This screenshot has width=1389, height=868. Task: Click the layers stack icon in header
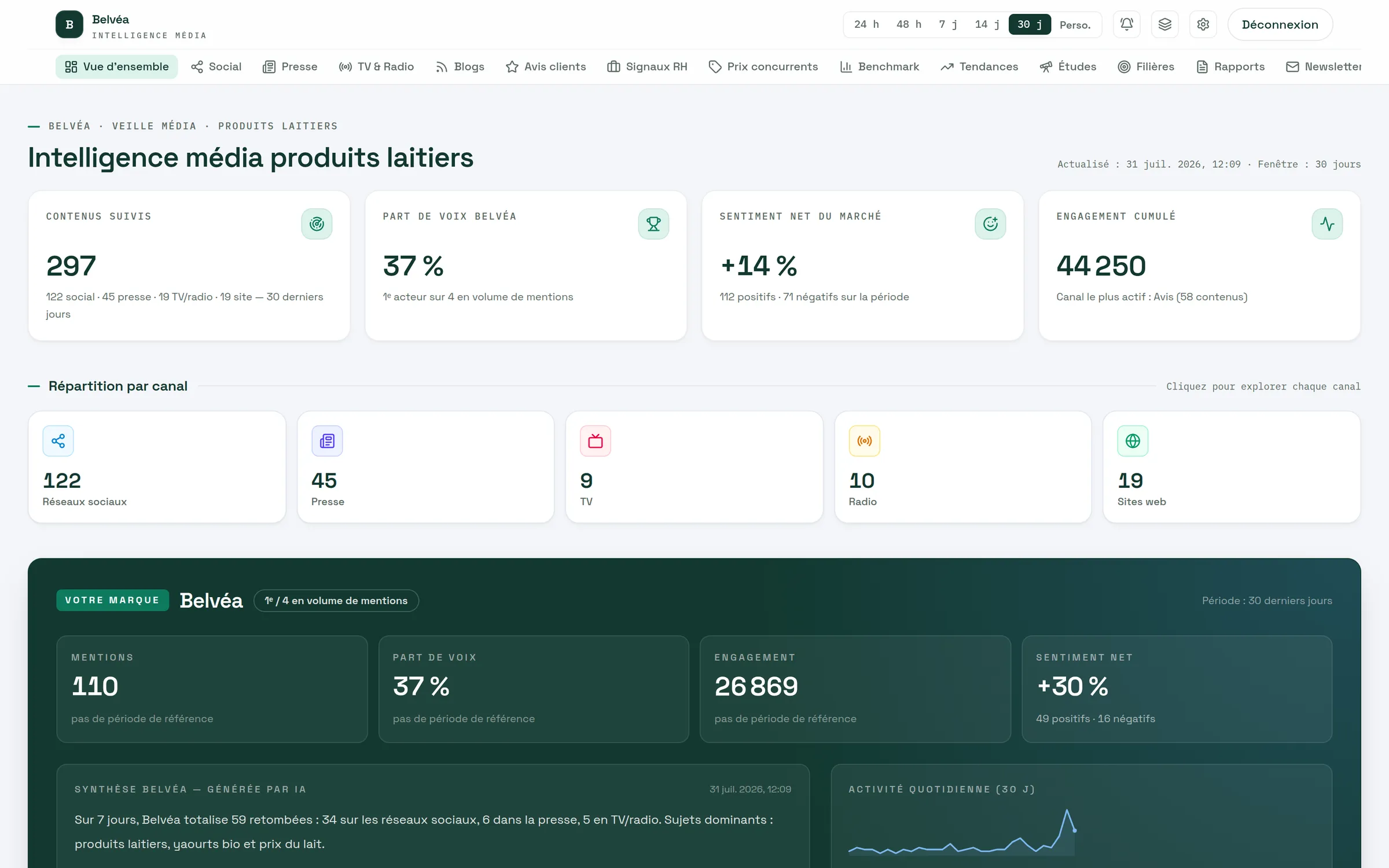click(x=1164, y=24)
